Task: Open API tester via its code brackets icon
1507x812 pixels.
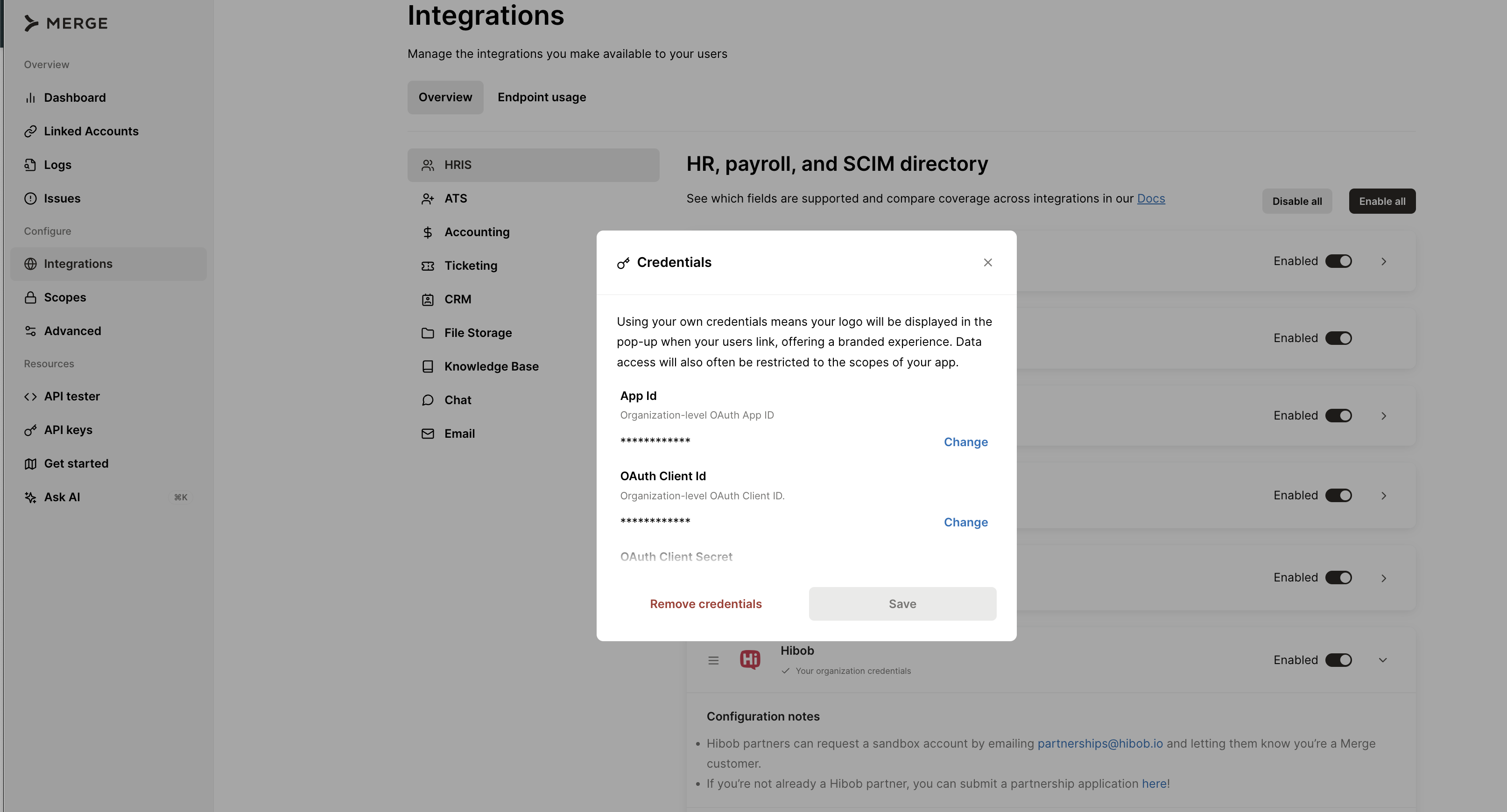Action: pos(30,396)
